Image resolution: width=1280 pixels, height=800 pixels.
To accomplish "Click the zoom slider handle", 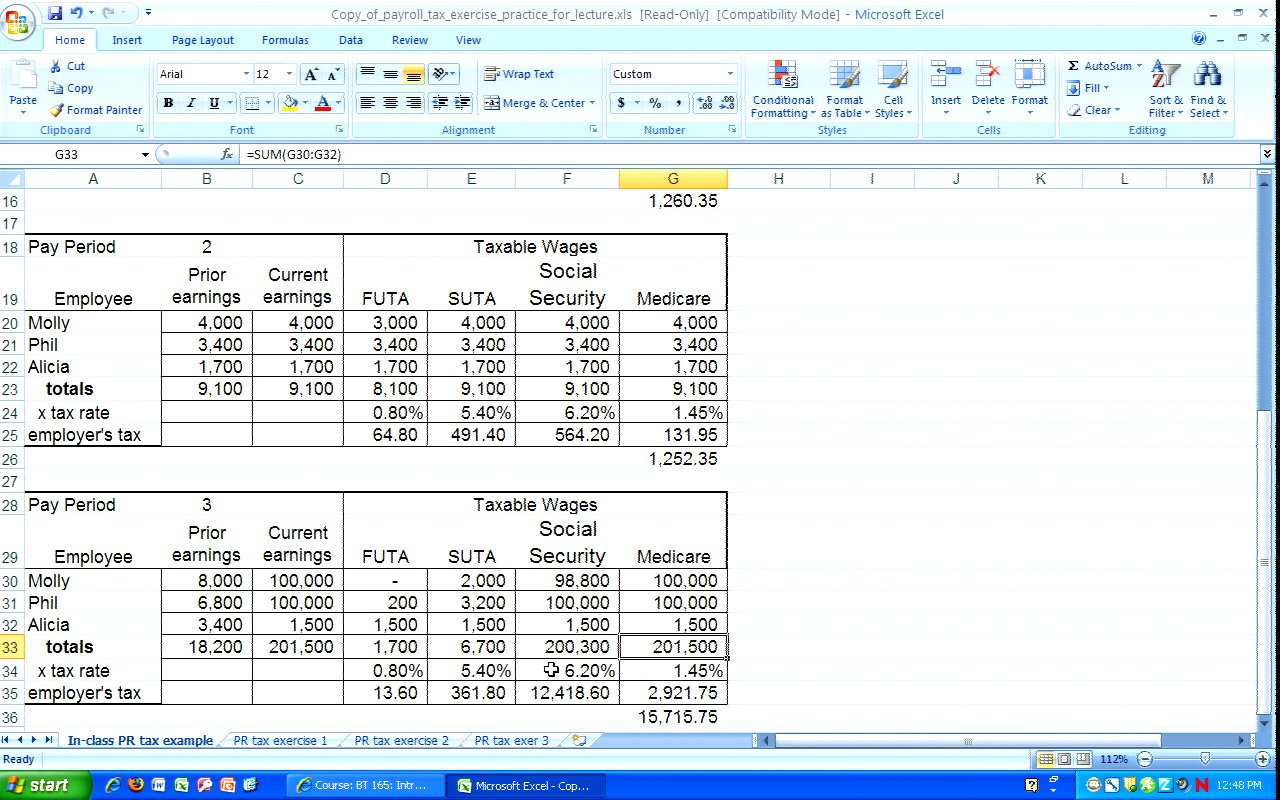I will coord(1205,760).
